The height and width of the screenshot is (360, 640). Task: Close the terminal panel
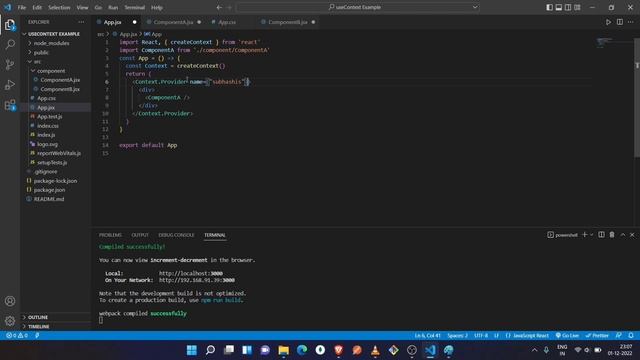coord(632,235)
